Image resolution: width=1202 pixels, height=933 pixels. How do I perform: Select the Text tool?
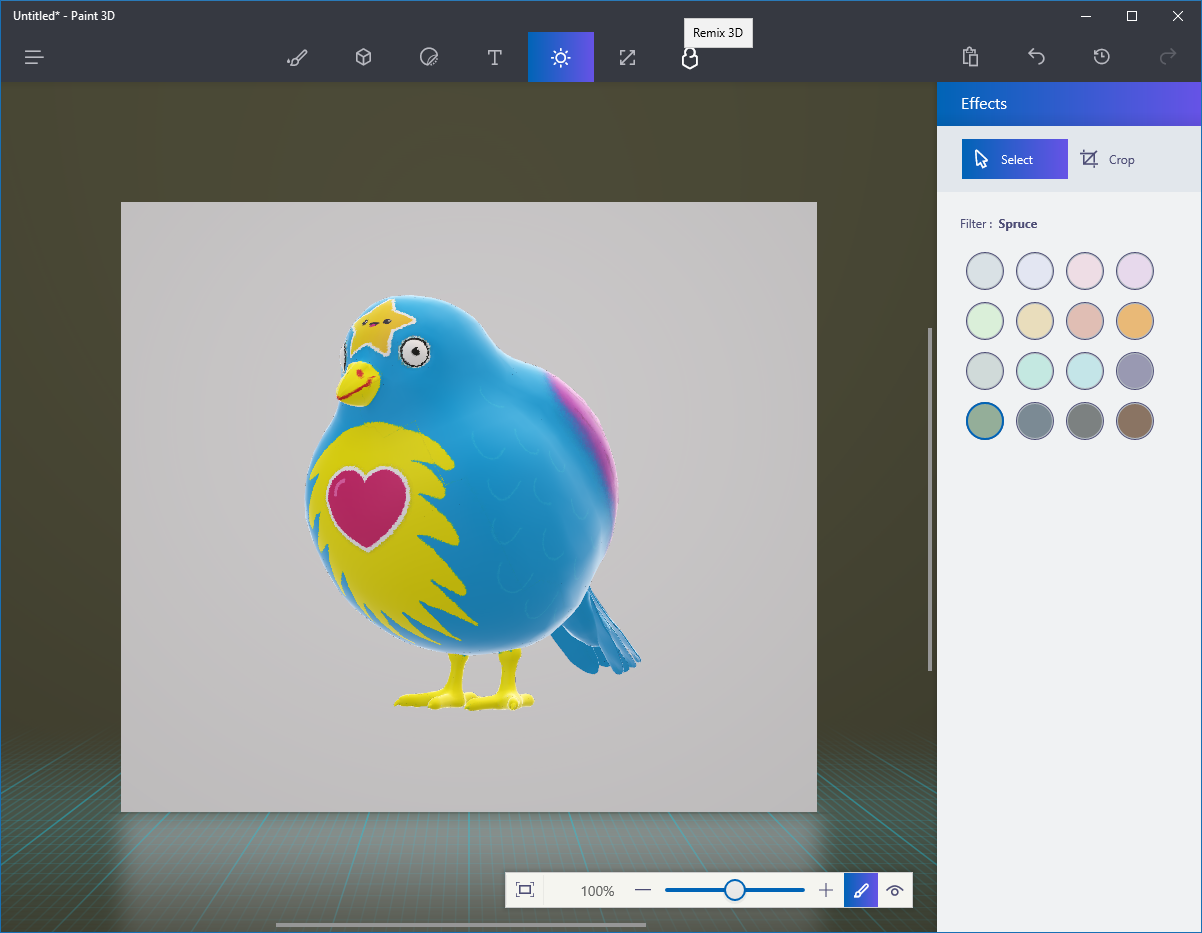tap(494, 58)
